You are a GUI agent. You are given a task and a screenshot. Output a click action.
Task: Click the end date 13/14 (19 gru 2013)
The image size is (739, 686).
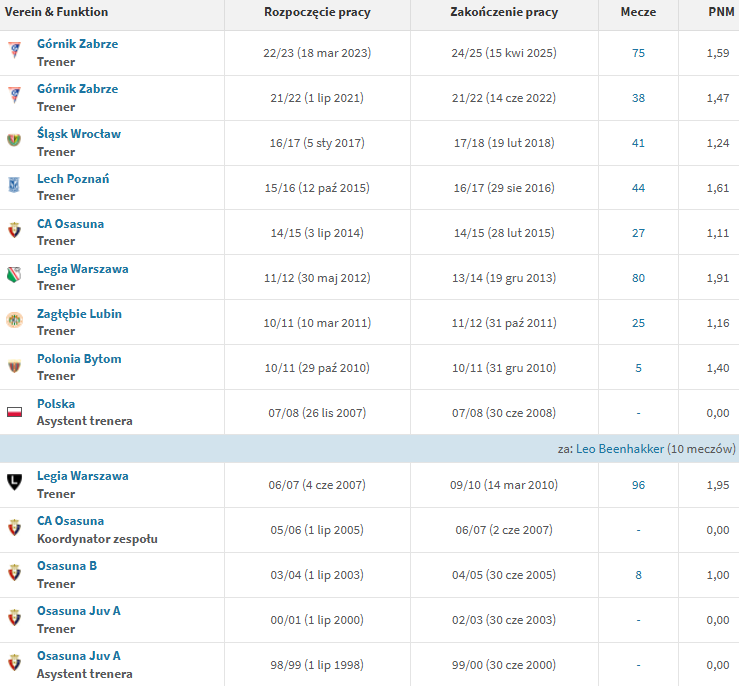[504, 278]
